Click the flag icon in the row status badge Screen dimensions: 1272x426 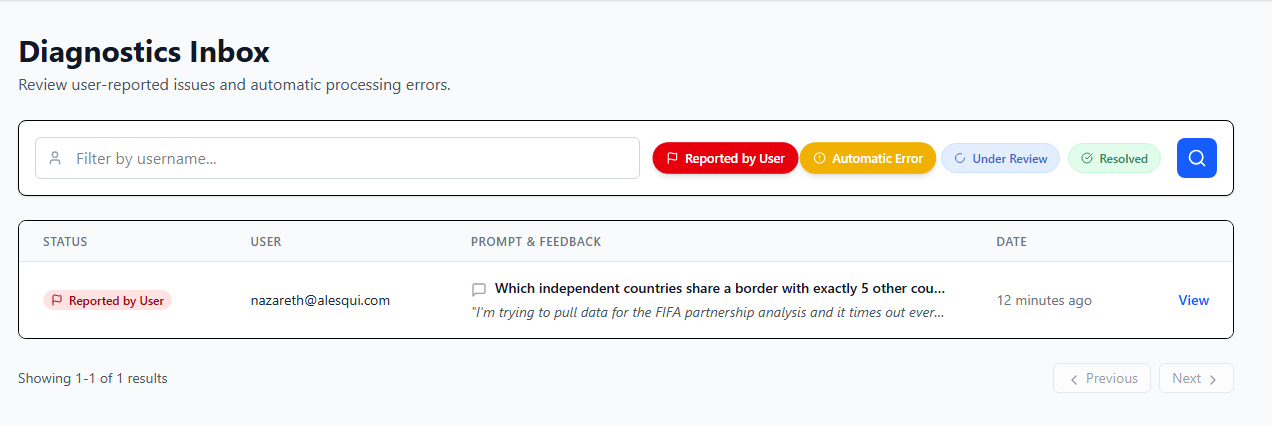point(57,300)
